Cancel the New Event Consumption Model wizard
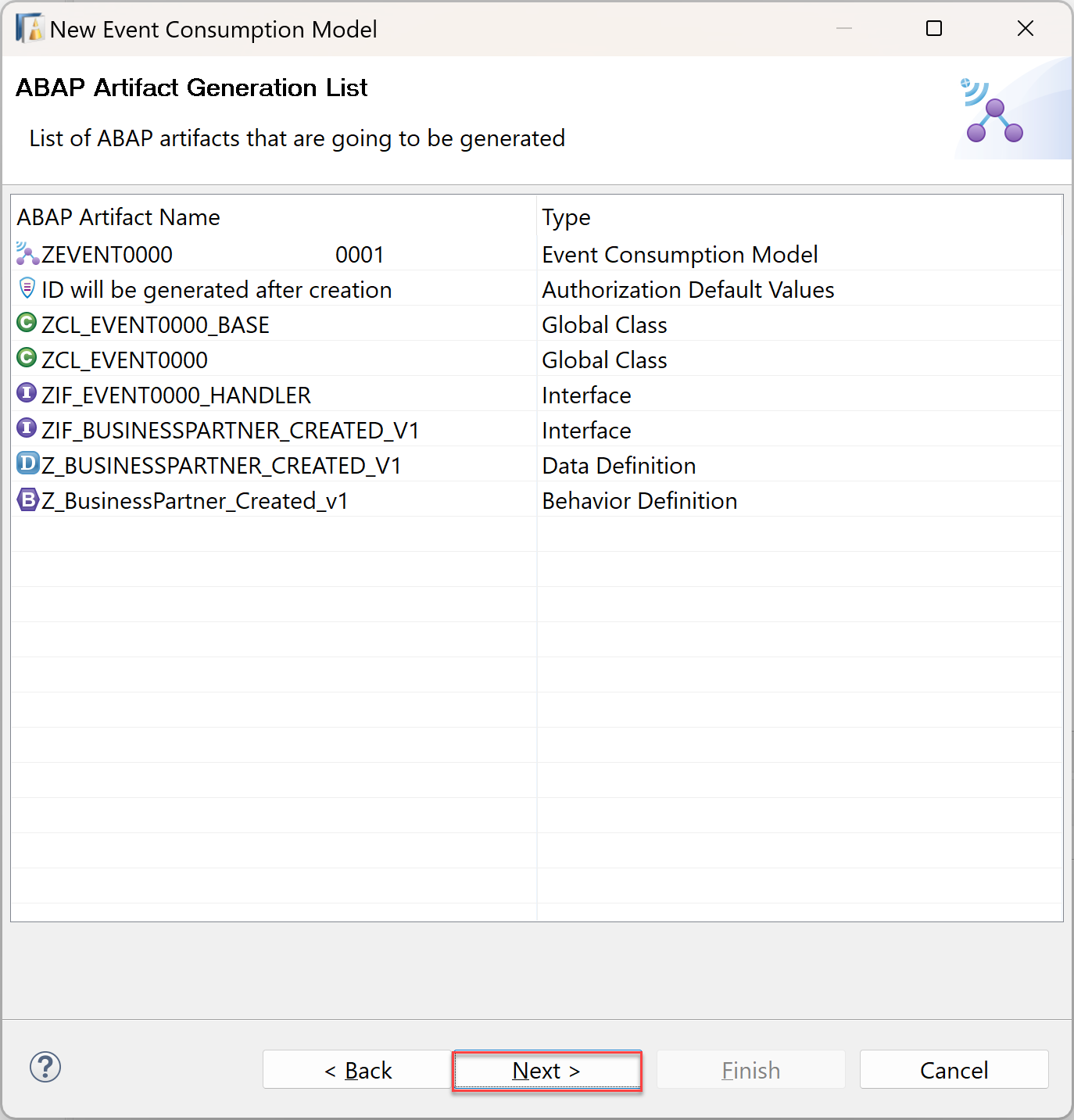The image size is (1074, 1120). [x=954, y=1070]
